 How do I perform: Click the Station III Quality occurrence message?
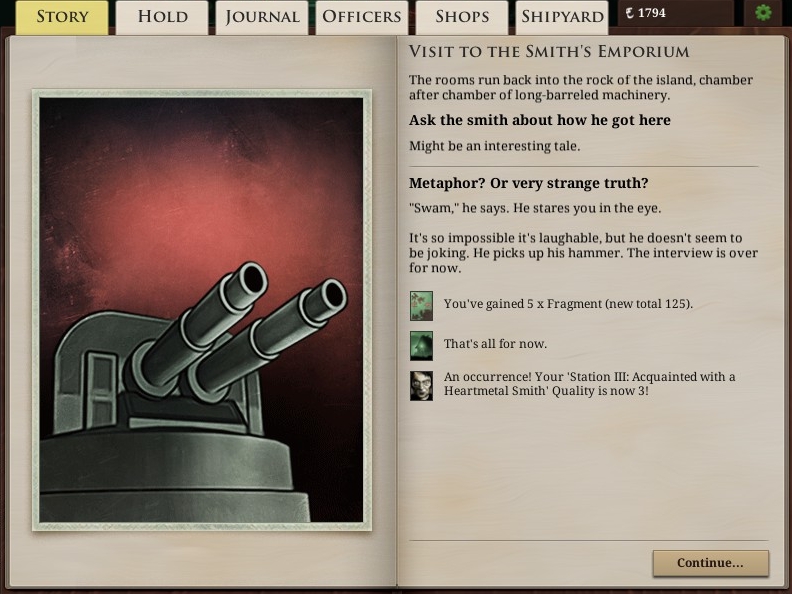click(x=589, y=384)
